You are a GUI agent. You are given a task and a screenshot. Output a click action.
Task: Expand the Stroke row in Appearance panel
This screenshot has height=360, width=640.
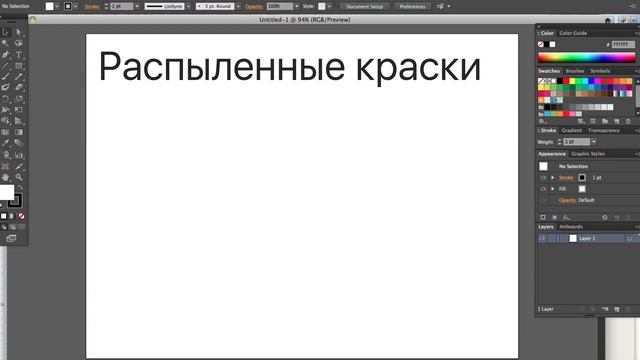tap(553, 178)
